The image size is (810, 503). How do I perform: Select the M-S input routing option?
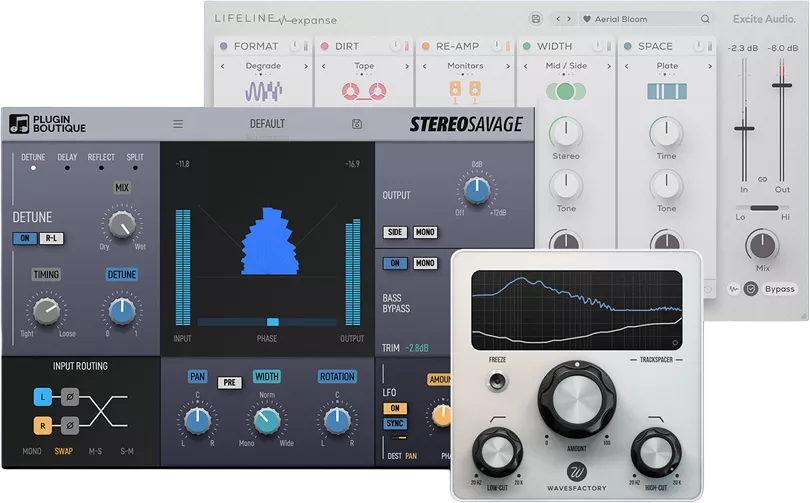(x=95, y=452)
